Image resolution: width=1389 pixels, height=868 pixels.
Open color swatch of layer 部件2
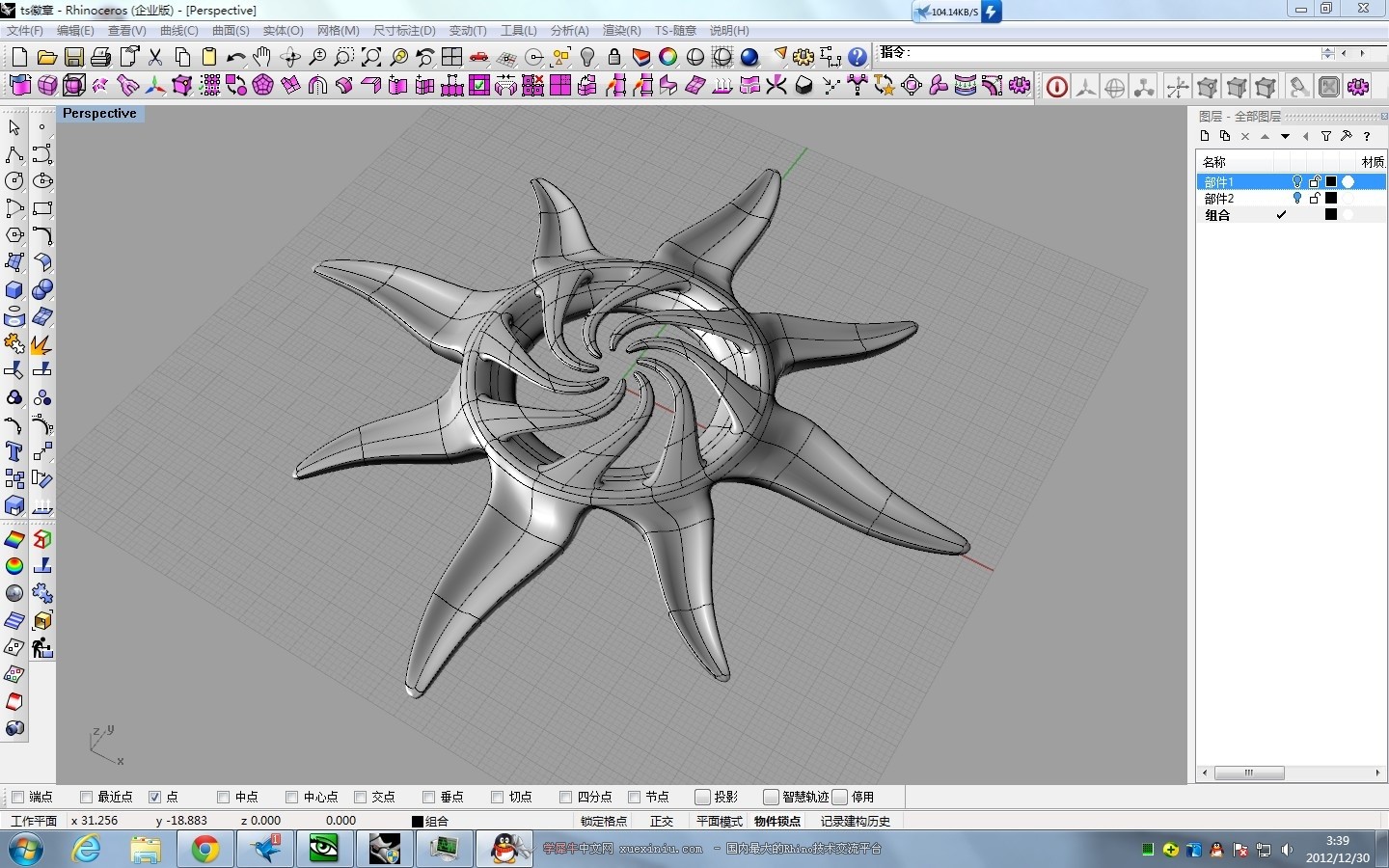1331,199
